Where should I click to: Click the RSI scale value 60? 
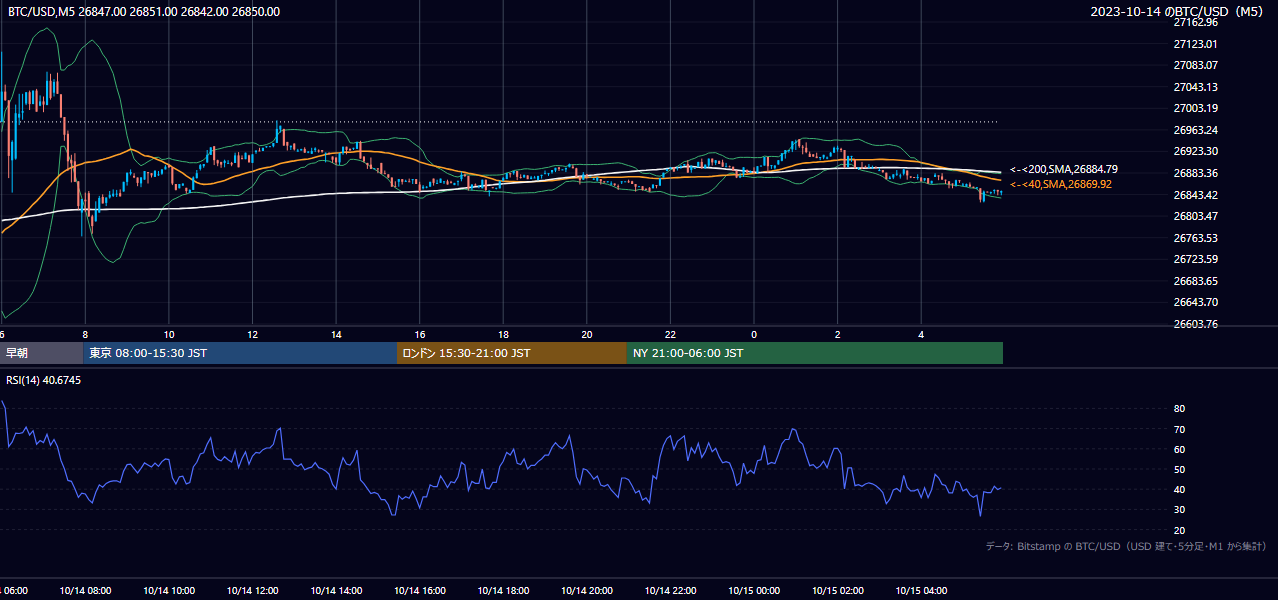point(1180,449)
